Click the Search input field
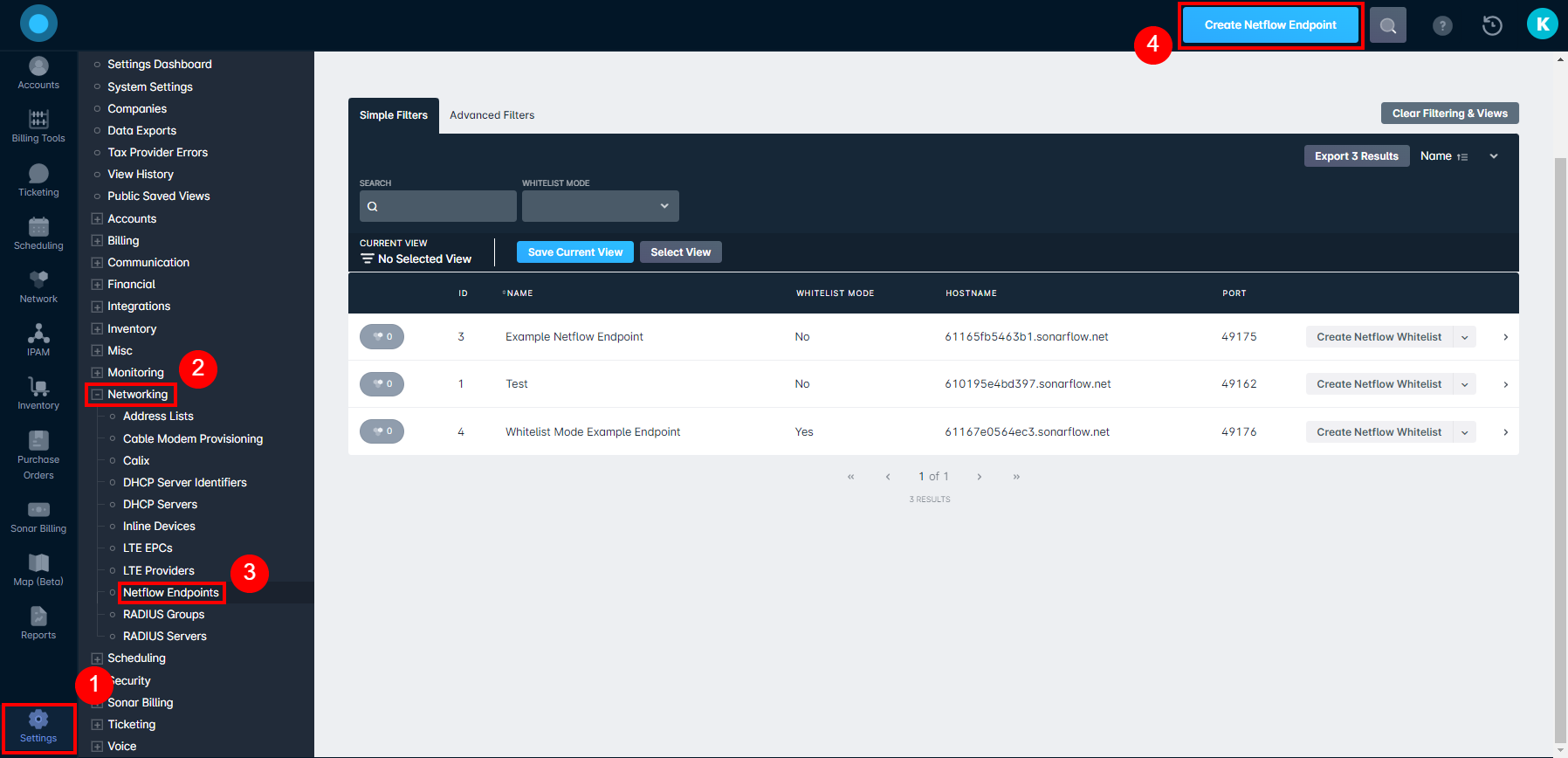Image resolution: width=1568 pixels, height=758 pixels. 438,206
